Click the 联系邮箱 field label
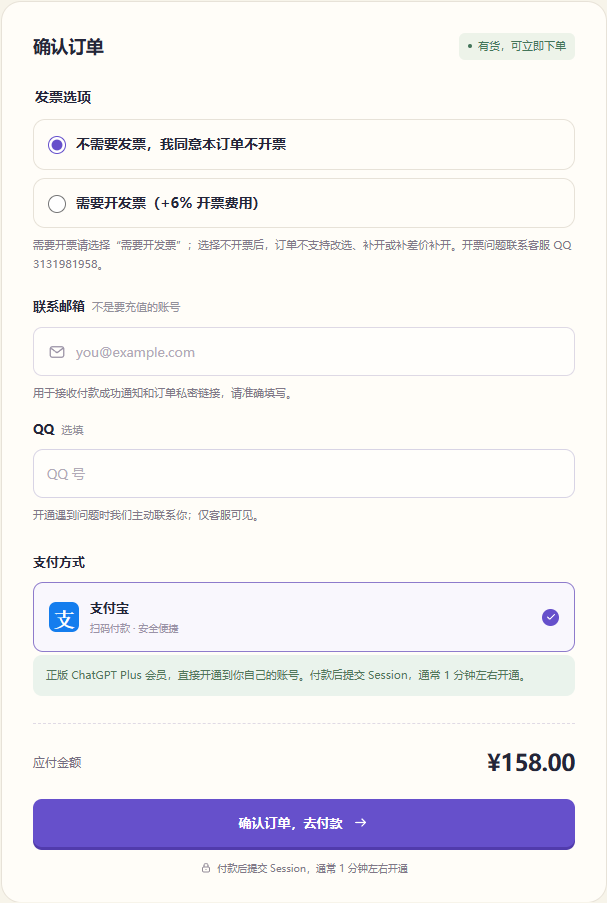607x903 pixels. point(59,306)
